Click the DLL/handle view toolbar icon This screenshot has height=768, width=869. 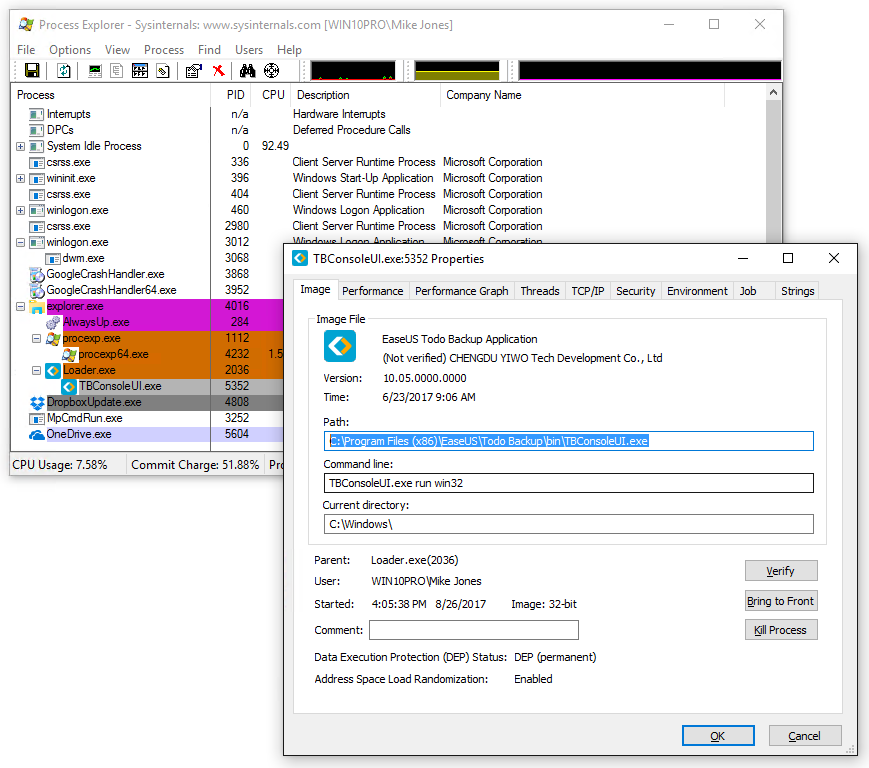pyautogui.click(x=163, y=71)
